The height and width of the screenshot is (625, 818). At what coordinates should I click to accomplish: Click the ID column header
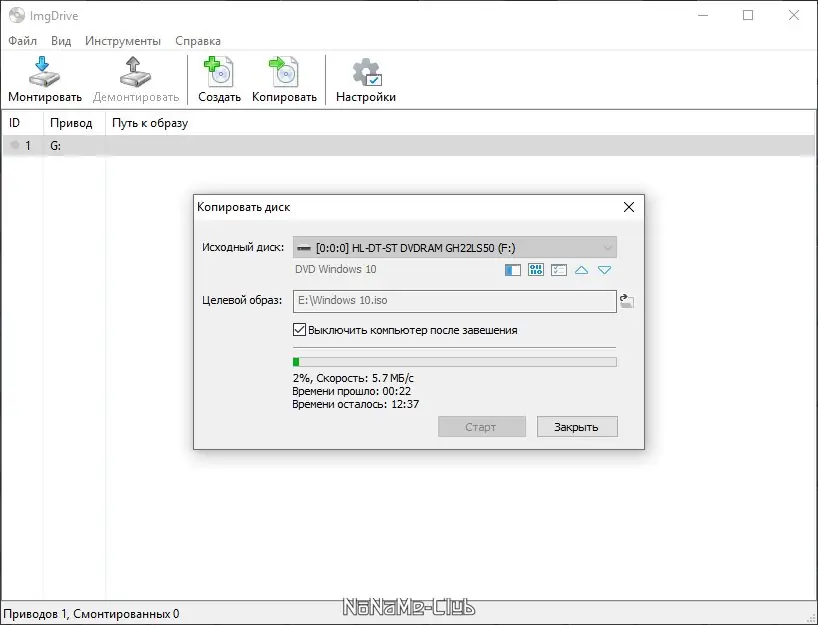[x=22, y=123]
